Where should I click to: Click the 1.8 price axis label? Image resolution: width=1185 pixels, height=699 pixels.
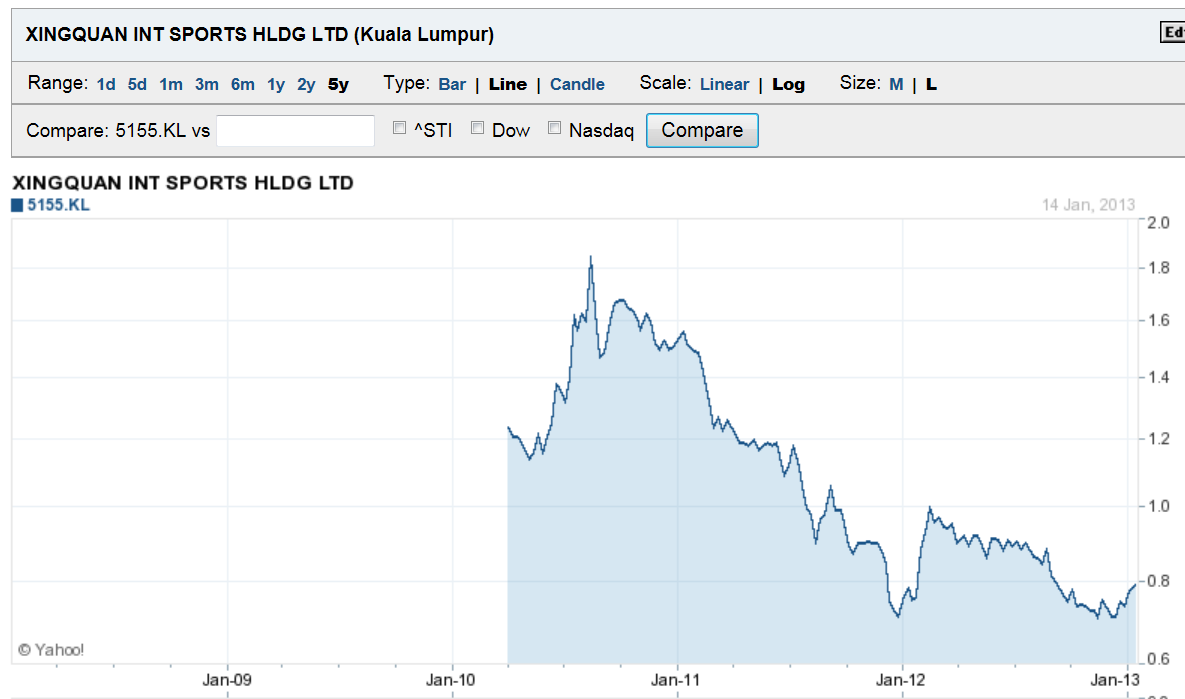1159,268
